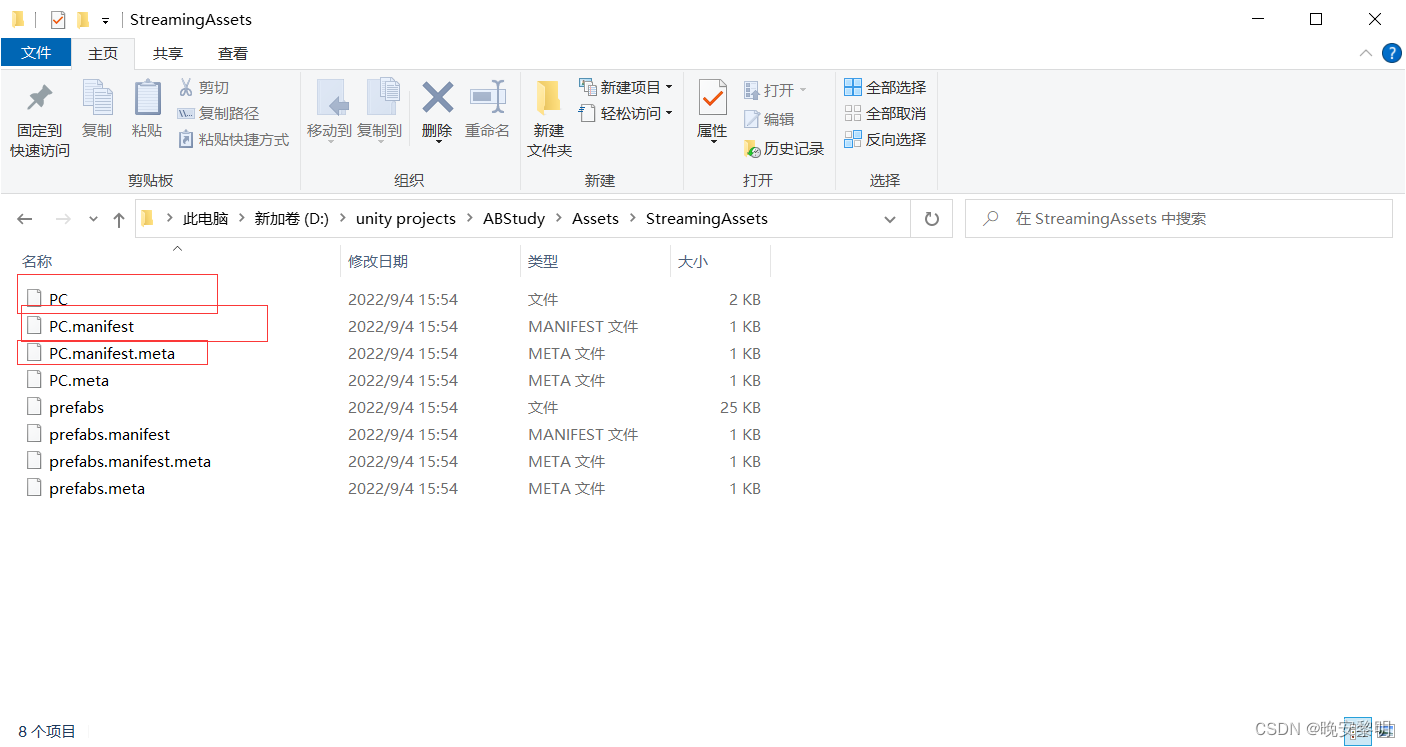This screenshot has height=747, width=1406.
Task: Click size cell 25 KB
Action: click(x=740, y=408)
